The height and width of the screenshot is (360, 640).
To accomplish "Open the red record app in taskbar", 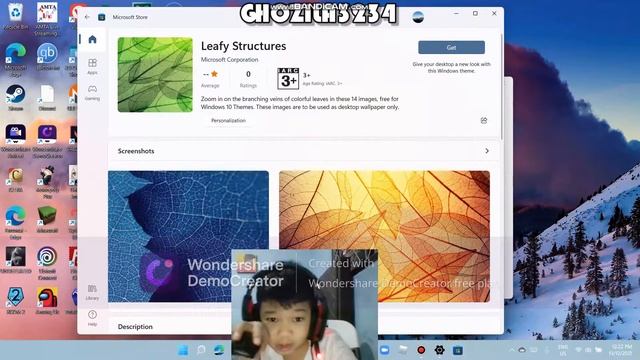I will point(421,350).
